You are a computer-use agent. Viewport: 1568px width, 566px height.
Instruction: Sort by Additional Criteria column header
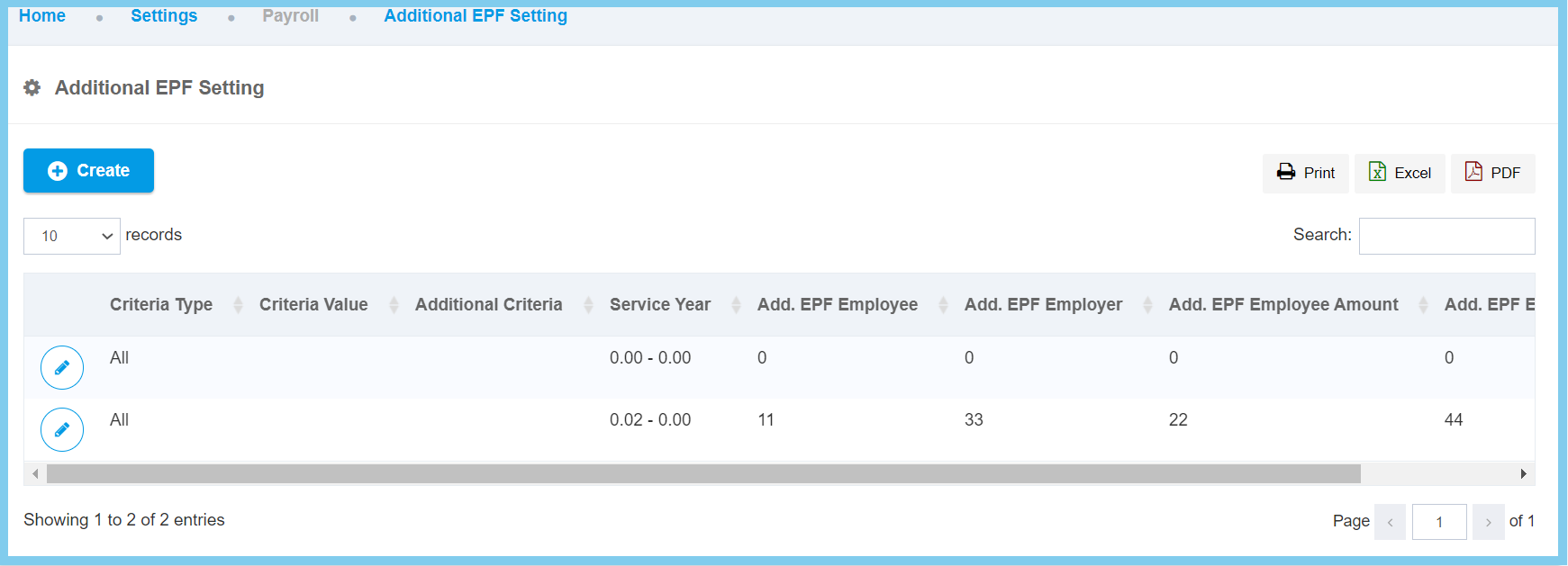(x=488, y=305)
